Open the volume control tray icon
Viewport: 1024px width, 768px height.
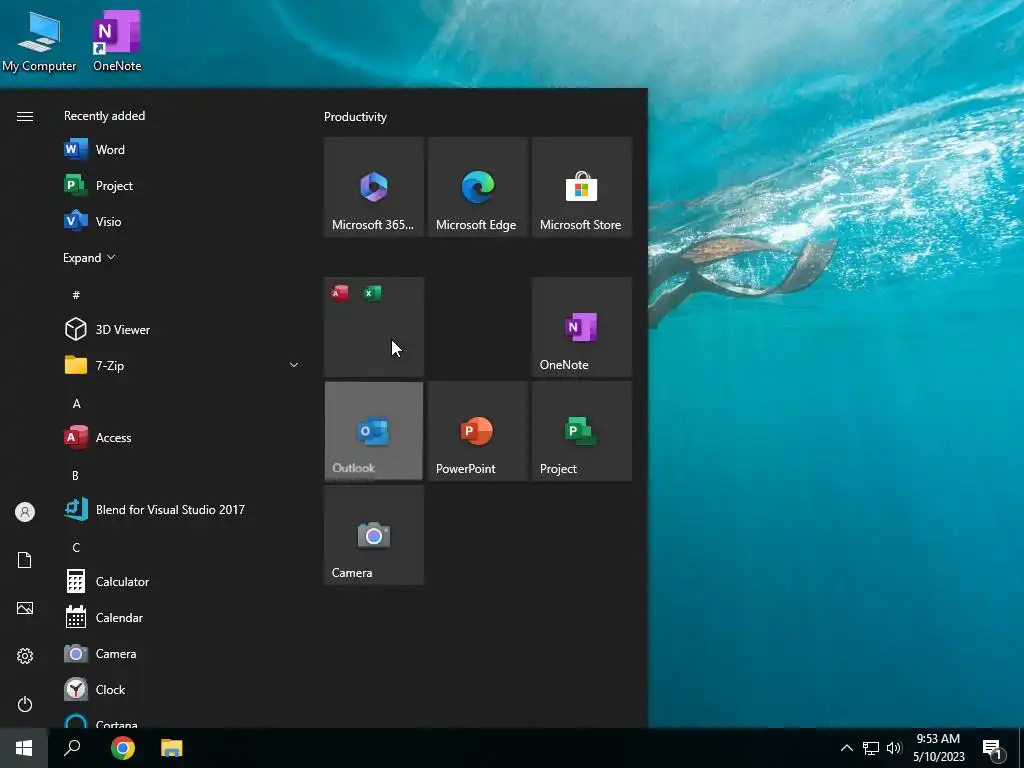pyautogui.click(x=894, y=748)
